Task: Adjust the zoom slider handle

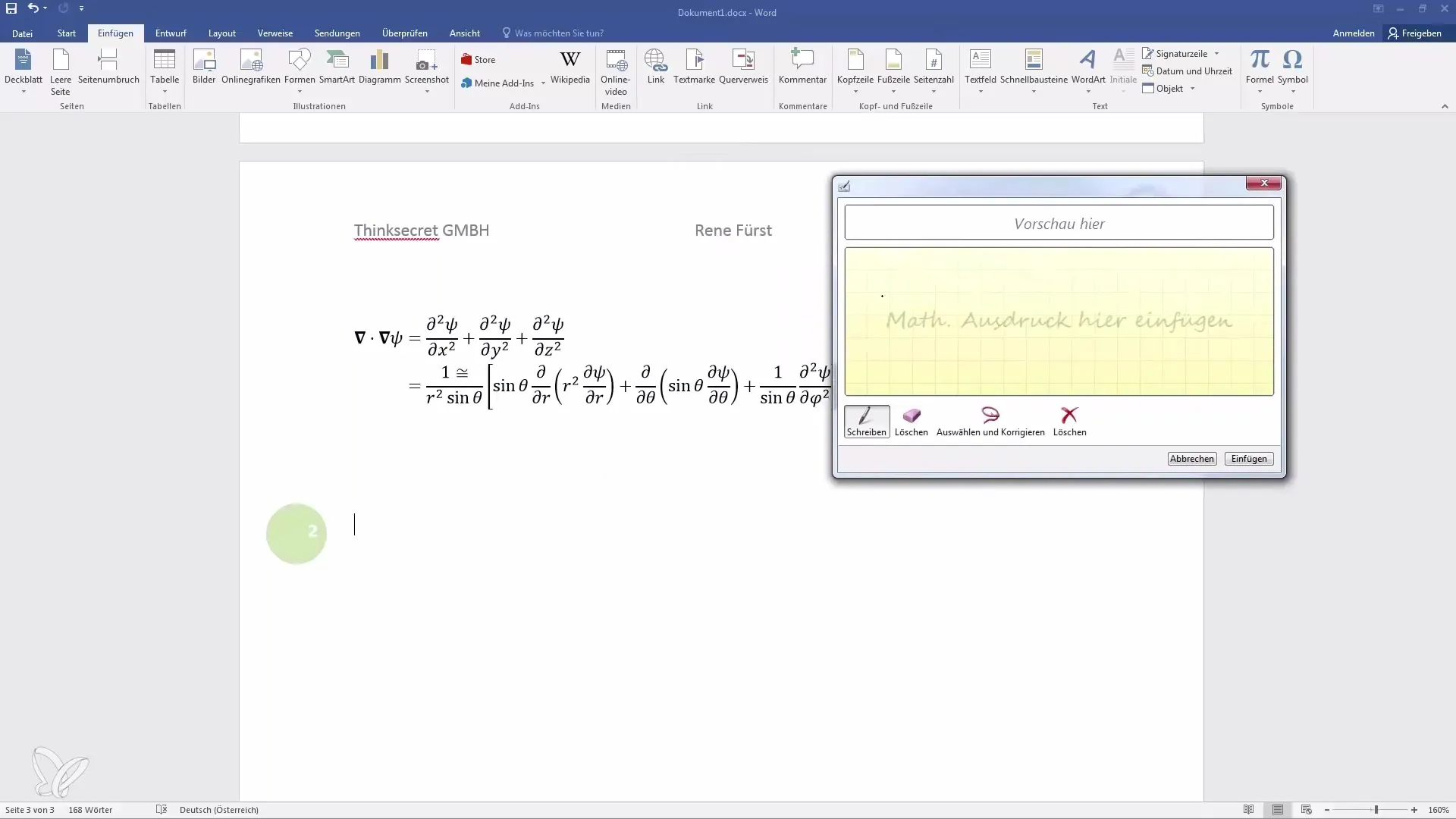Action: pos(1376,810)
